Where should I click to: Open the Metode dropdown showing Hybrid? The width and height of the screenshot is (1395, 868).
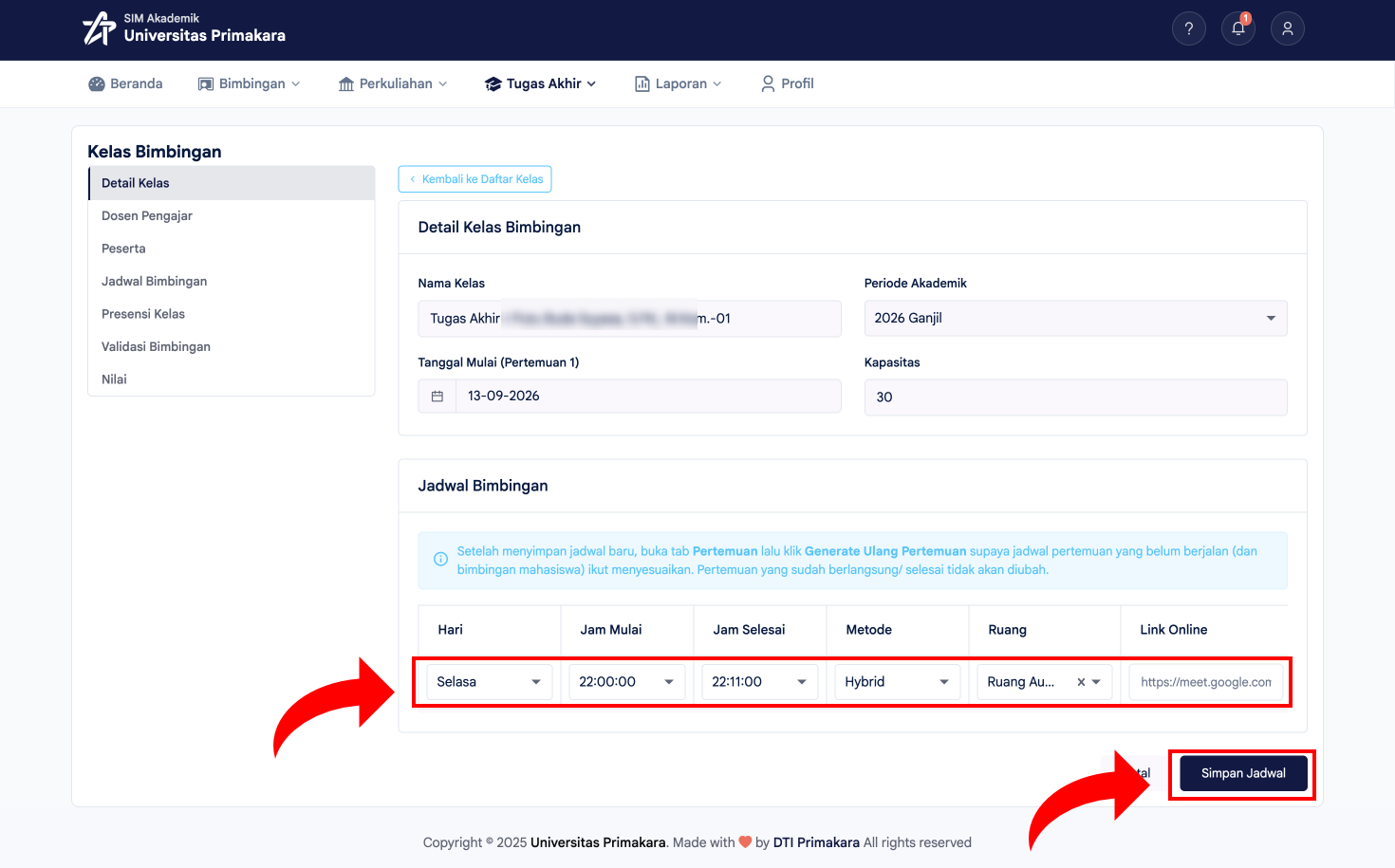coord(897,682)
